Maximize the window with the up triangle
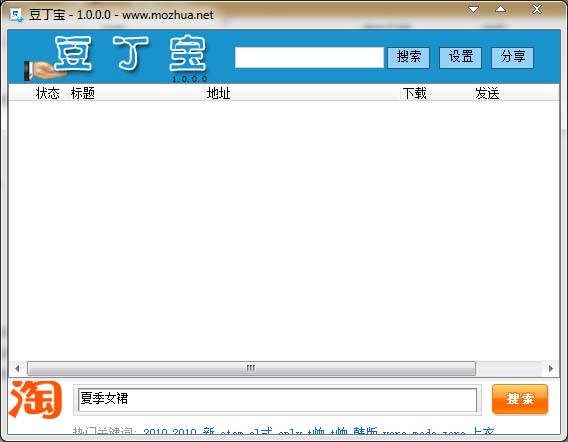The height and width of the screenshot is (442, 568). click(x=500, y=9)
